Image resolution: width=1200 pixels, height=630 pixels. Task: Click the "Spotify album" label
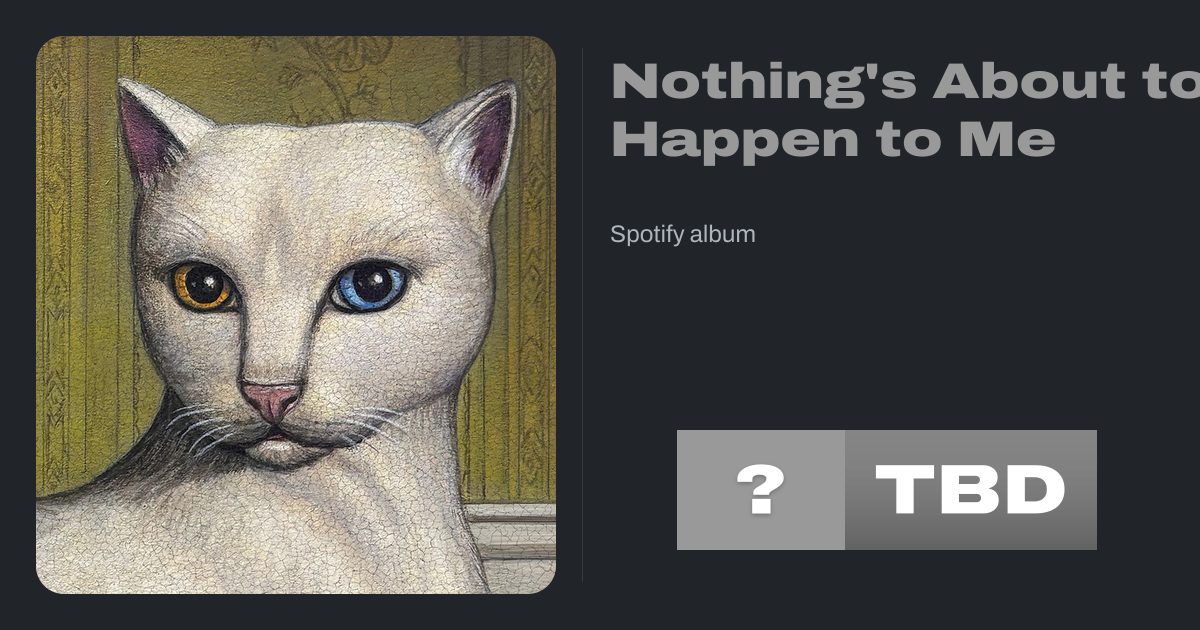[683, 235]
